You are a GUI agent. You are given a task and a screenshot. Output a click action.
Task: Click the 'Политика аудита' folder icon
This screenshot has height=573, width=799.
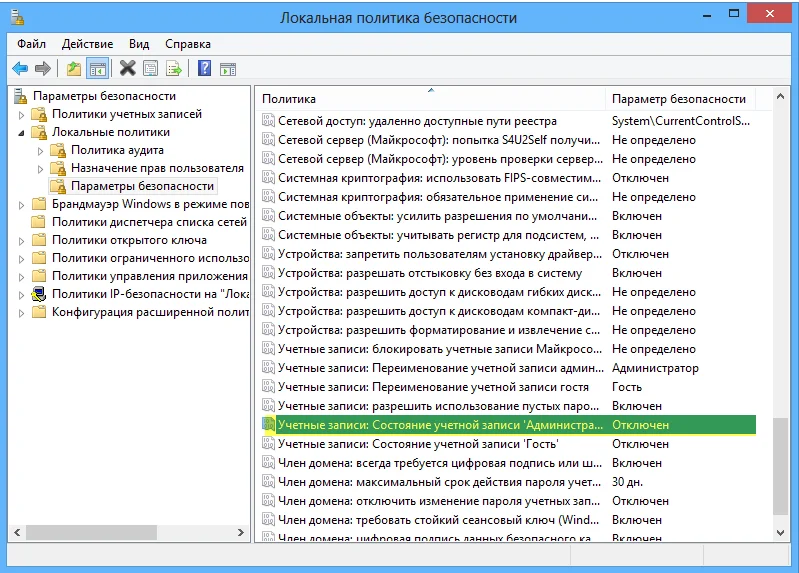pyautogui.click(x=58, y=150)
